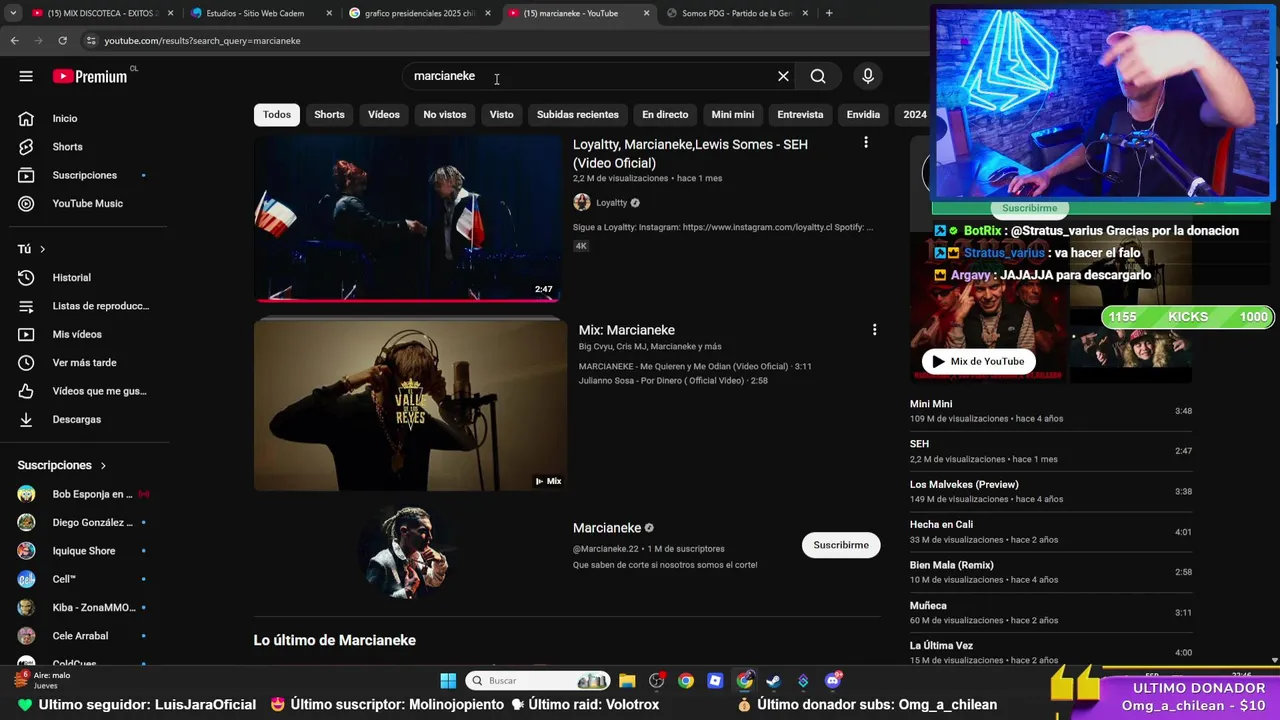The image size is (1280, 720).
Task: Open the Windows Start menu
Action: click(x=448, y=681)
